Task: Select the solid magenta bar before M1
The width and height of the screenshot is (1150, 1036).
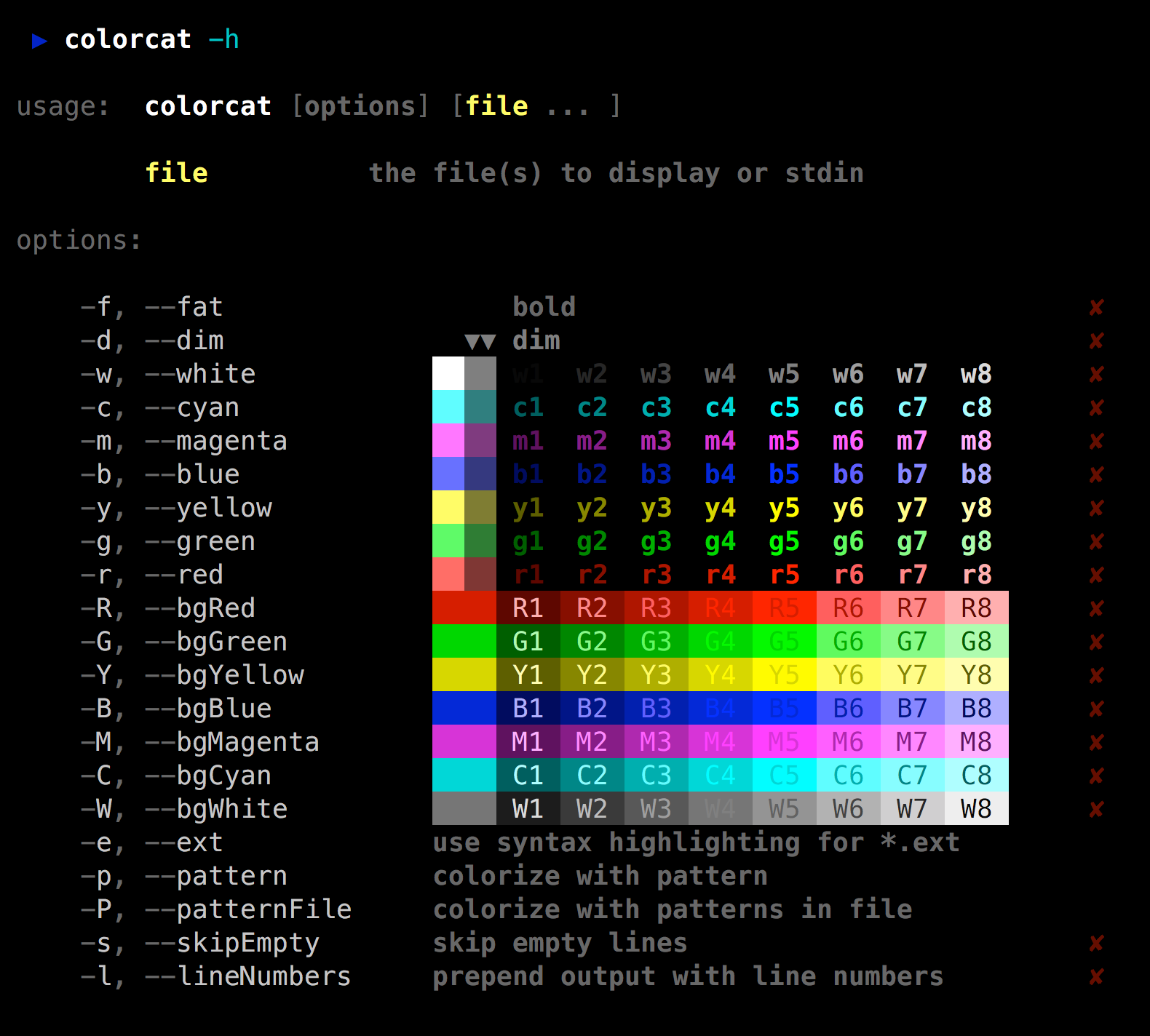Action: coord(464,741)
